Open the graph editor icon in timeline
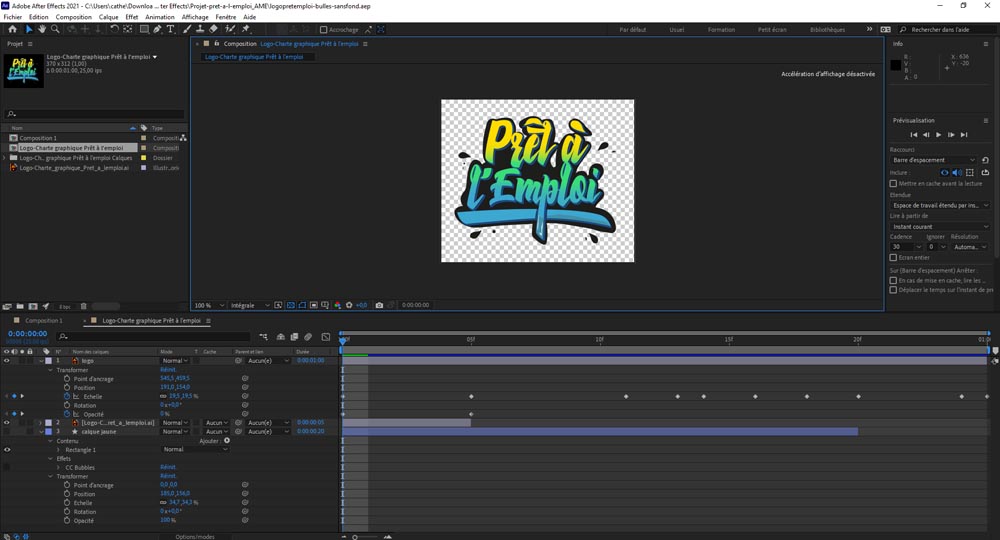 [325, 337]
